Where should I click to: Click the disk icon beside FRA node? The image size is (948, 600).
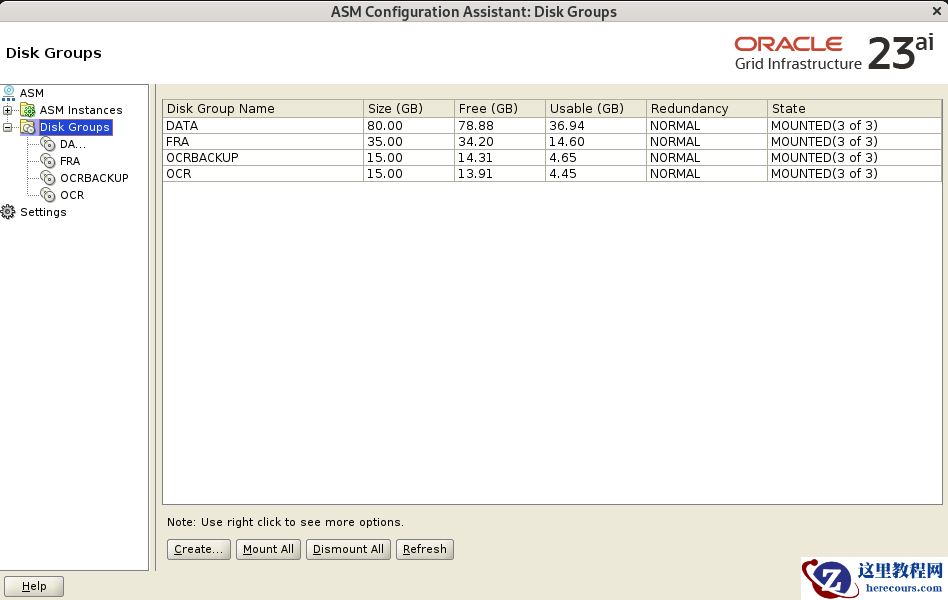pos(48,161)
